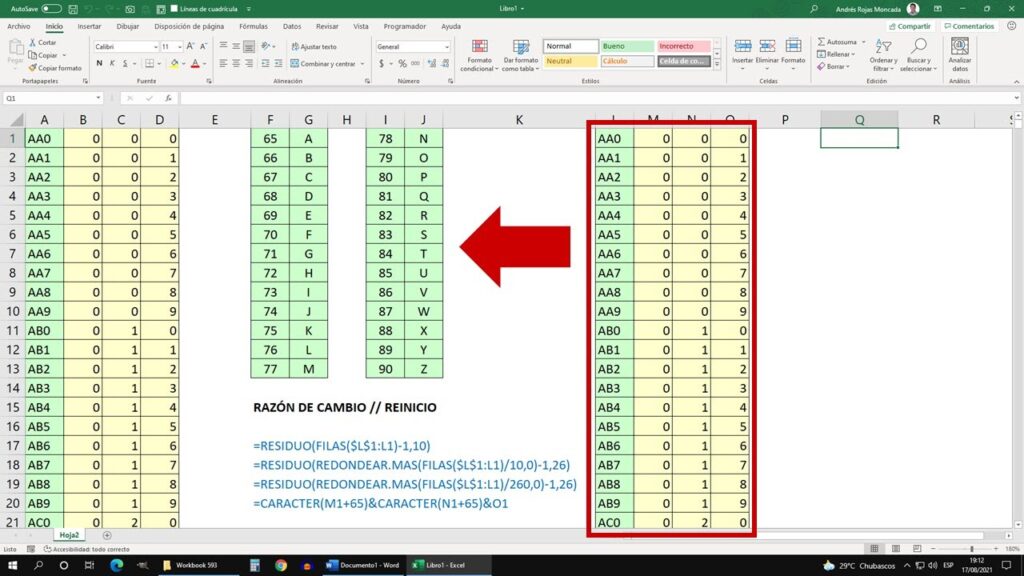
Task: Increase font size with the large A button
Action: 190,46
